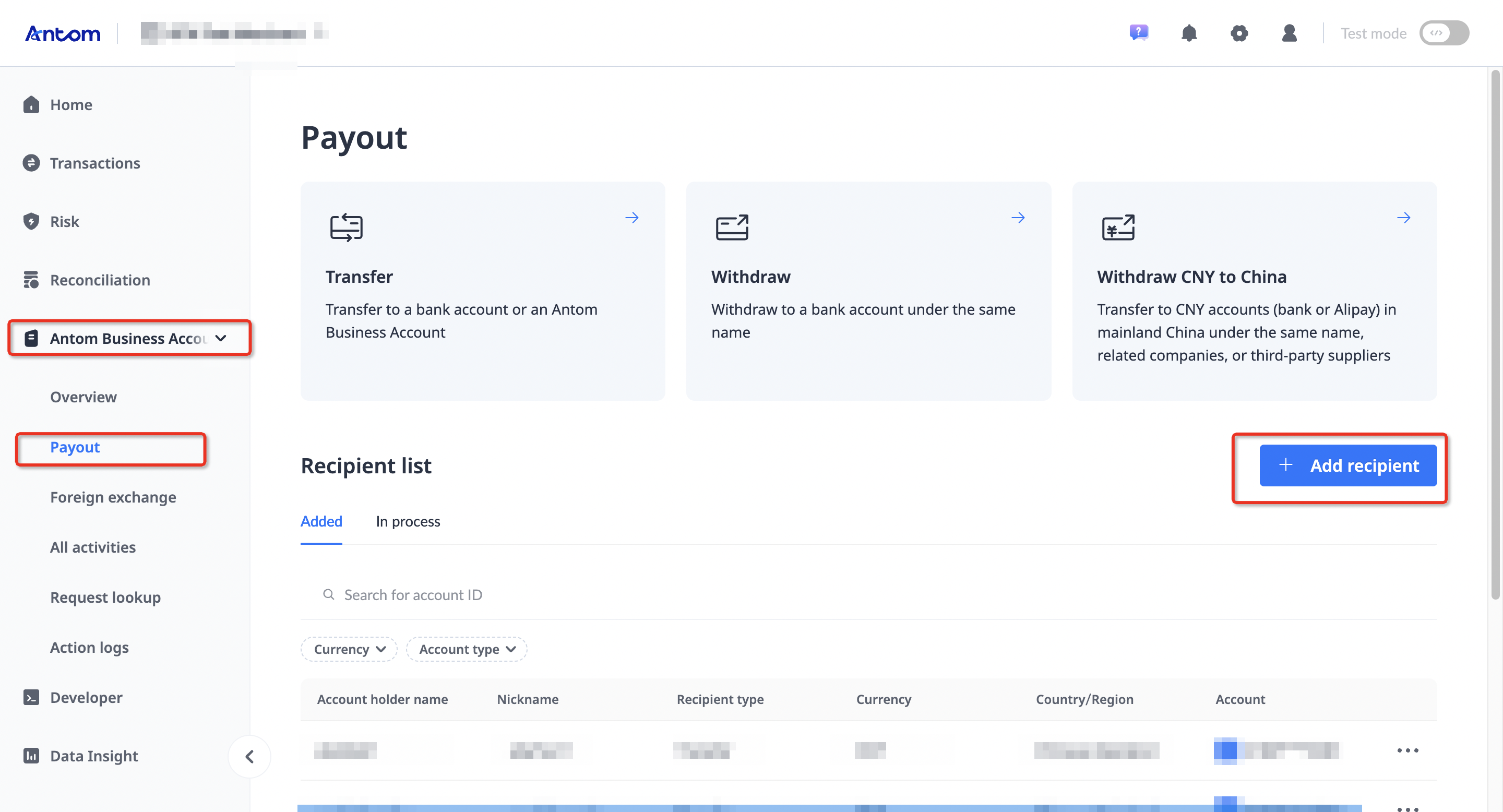Click the Country/Region column header
1503x812 pixels.
1084,699
